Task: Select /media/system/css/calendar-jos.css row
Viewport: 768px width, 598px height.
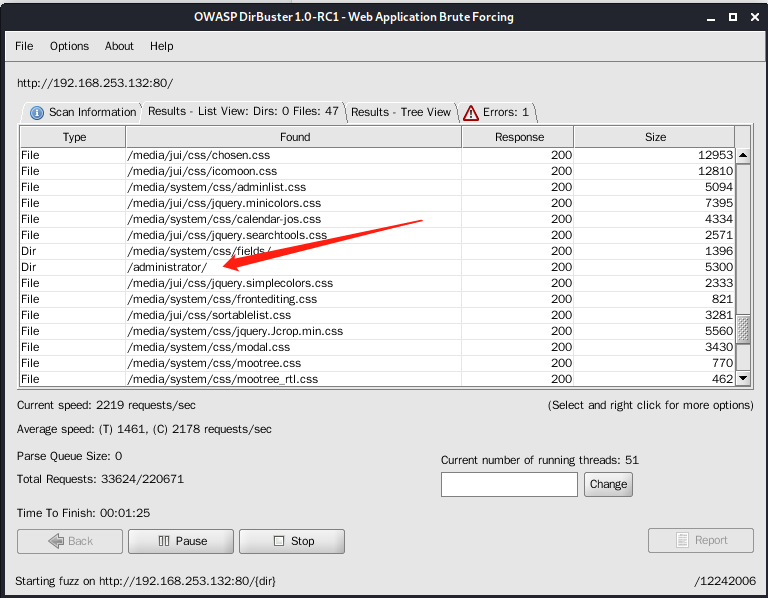Action: coord(377,219)
